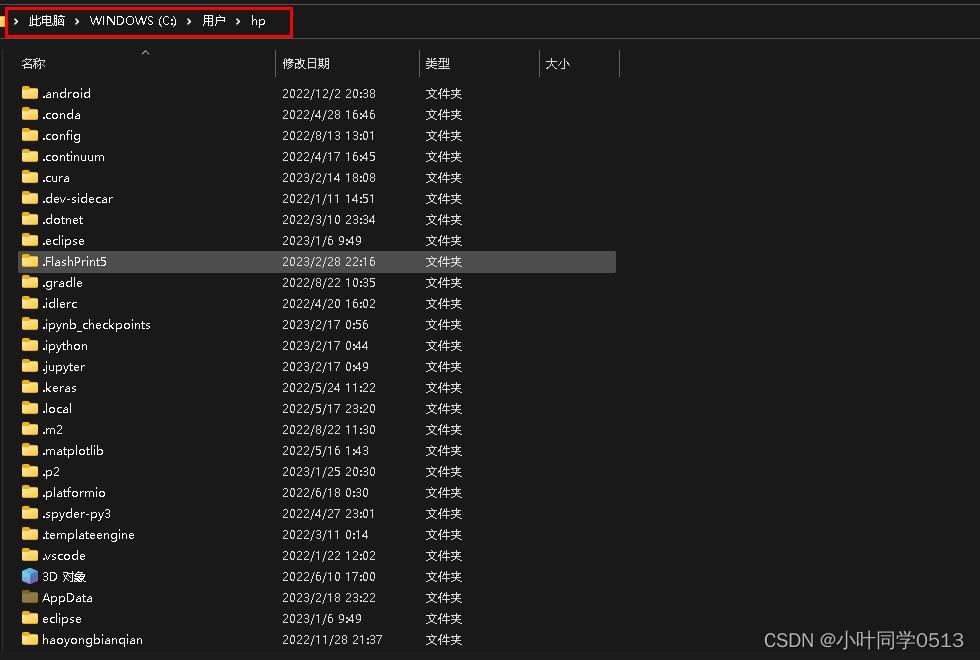Go to 用户 in the breadcrumb path
980x660 pixels.
pyautogui.click(x=214, y=21)
